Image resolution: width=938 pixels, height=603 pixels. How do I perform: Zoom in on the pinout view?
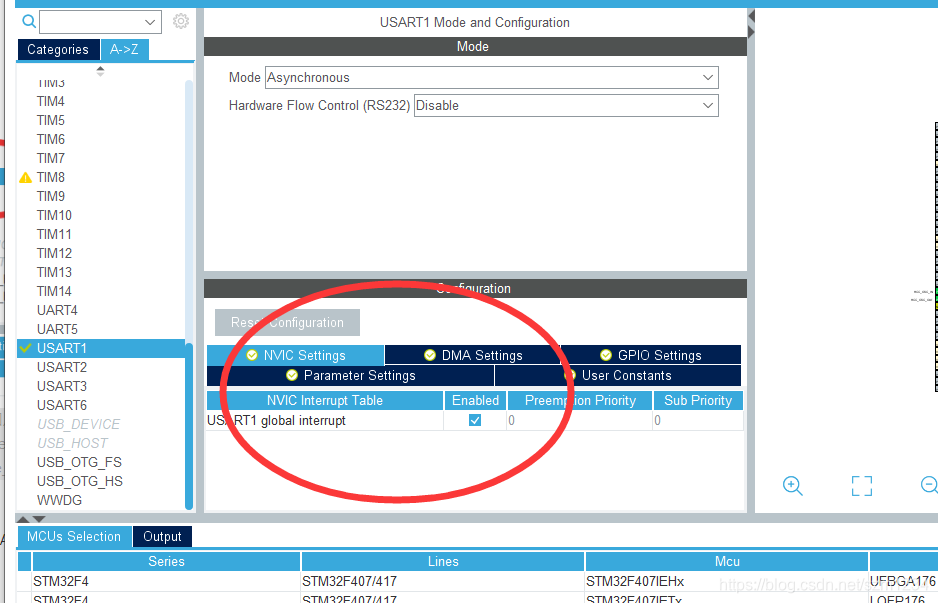pyautogui.click(x=792, y=486)
